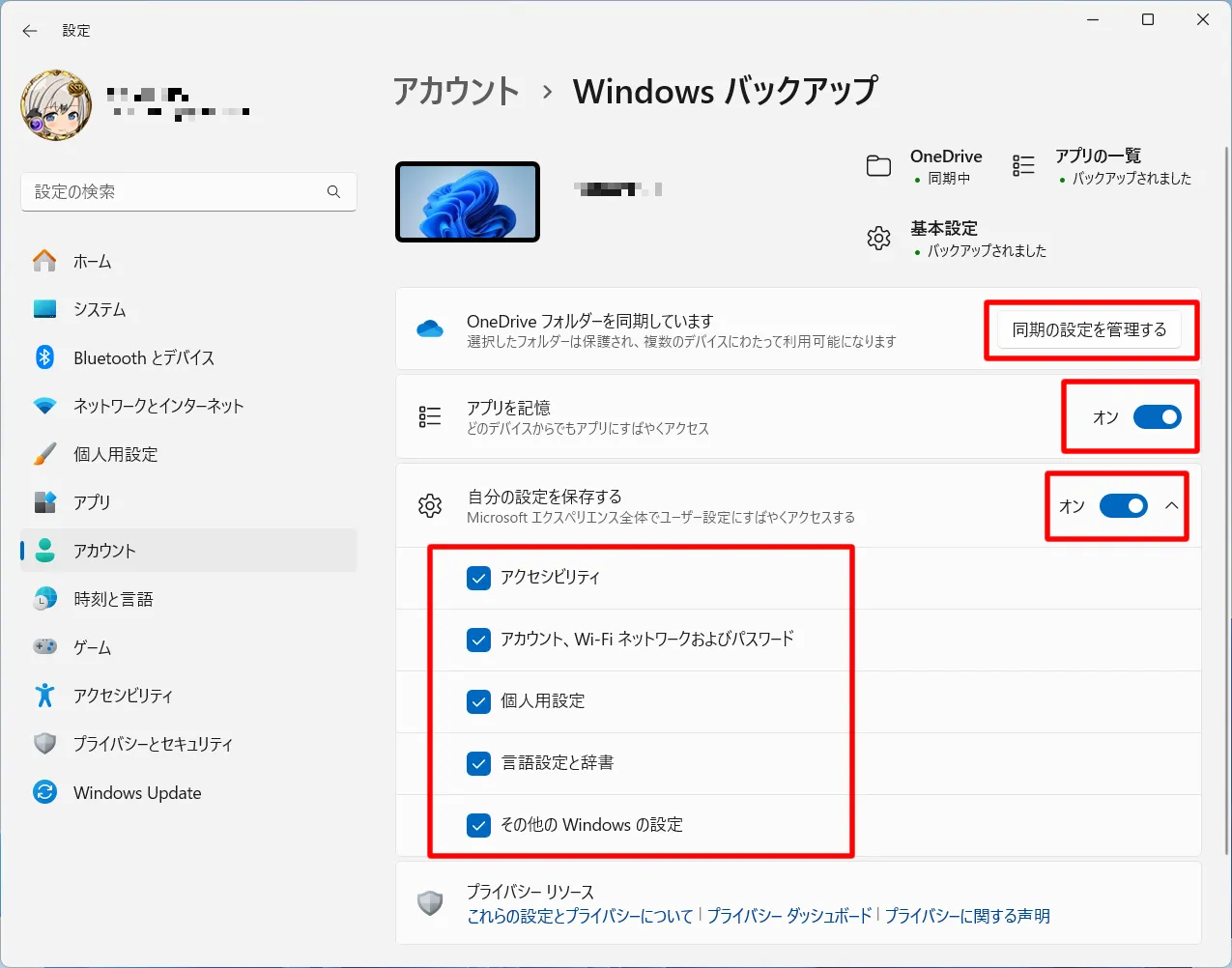The width and height of the screenshot is (1232, 968).
Task: Click the OneDrive folder status icon
Action: pos(878,166)
